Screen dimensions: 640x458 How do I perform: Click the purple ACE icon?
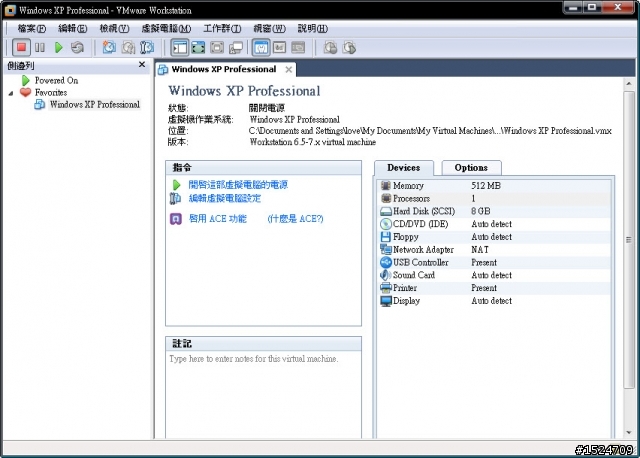click(x=176, y=219)
